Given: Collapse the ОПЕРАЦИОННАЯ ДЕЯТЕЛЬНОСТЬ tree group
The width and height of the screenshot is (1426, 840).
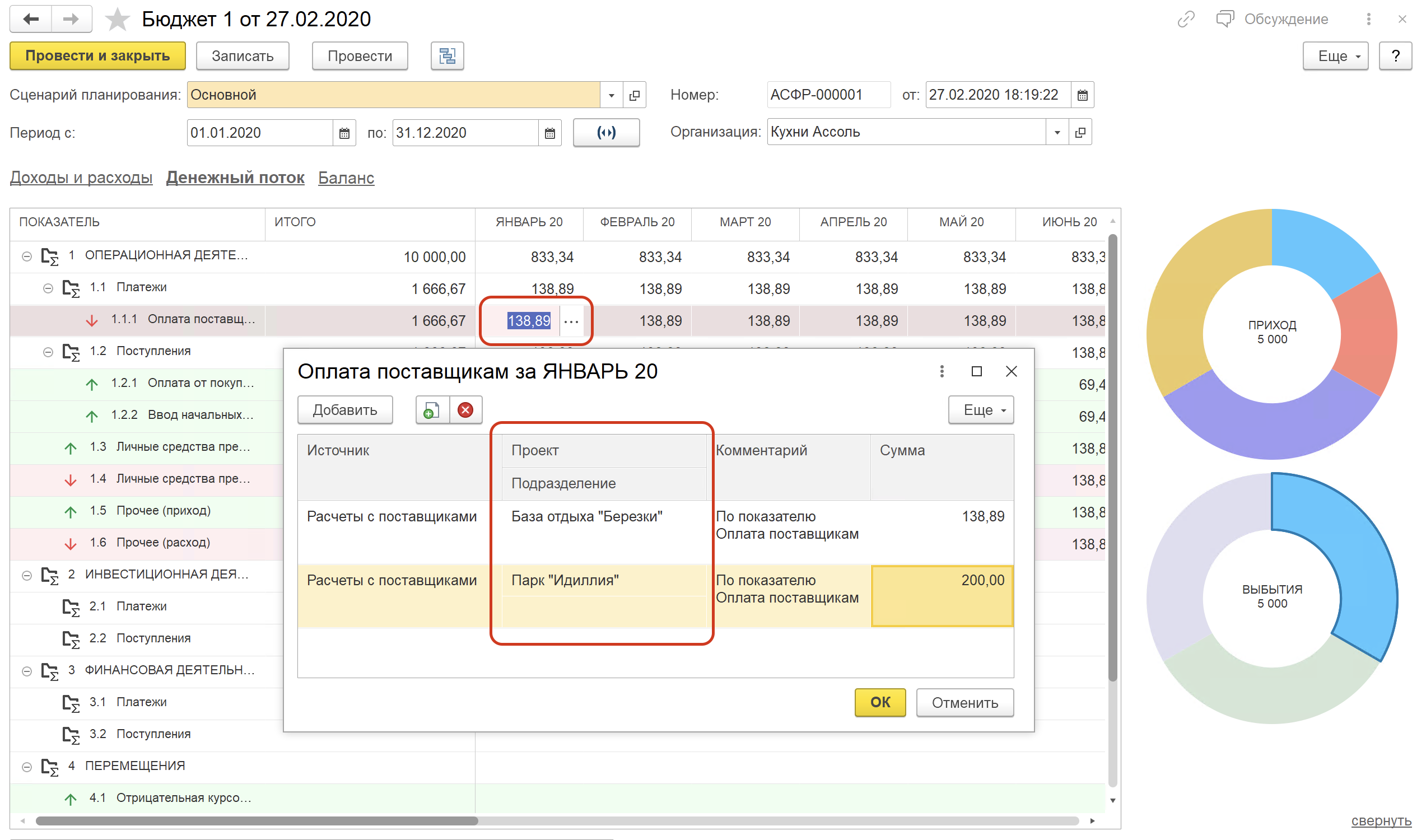Looking at the screenshot, I should pyautogui.click(x=27, y=256).
